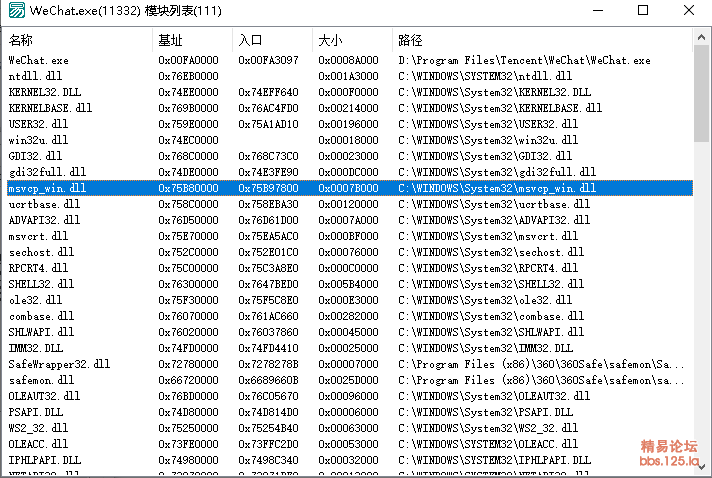Click base address 0x00FA0000

[x=188, y=60]
